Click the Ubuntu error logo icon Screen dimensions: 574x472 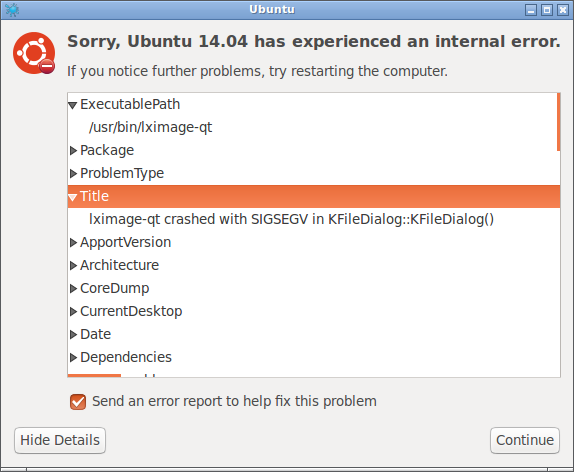tap(34, 53)
